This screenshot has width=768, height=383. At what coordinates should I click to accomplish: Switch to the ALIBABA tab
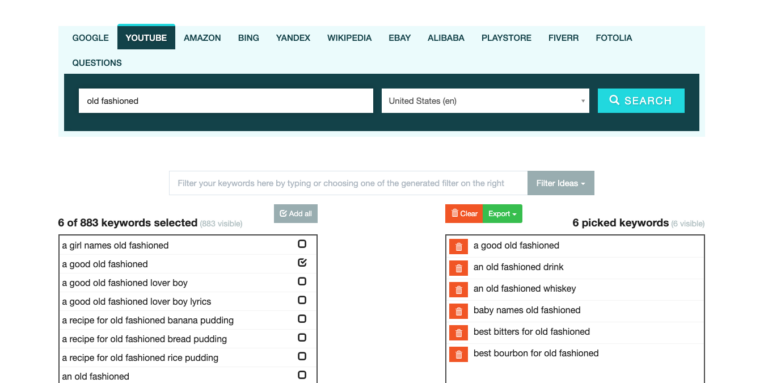point(446,38)
